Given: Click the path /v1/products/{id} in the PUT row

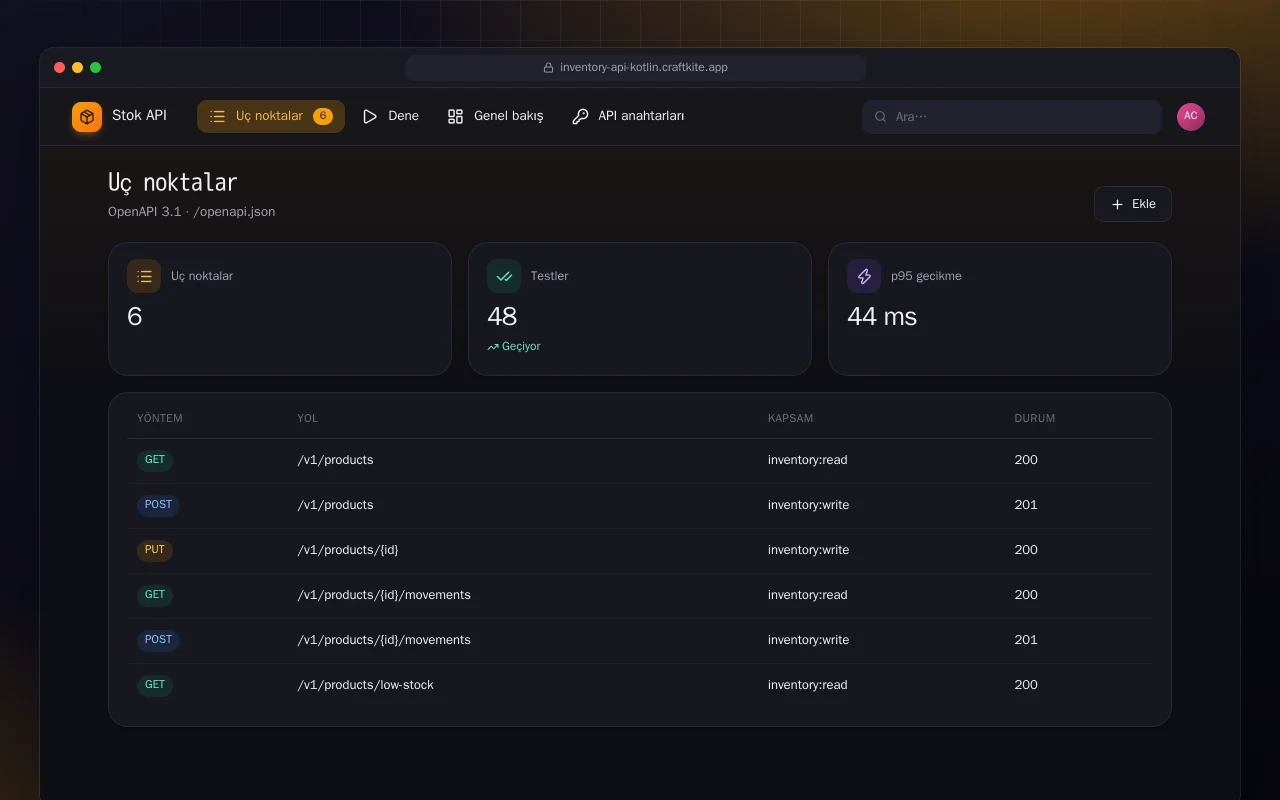Looking at the screenshot, I should click(348, 550).
